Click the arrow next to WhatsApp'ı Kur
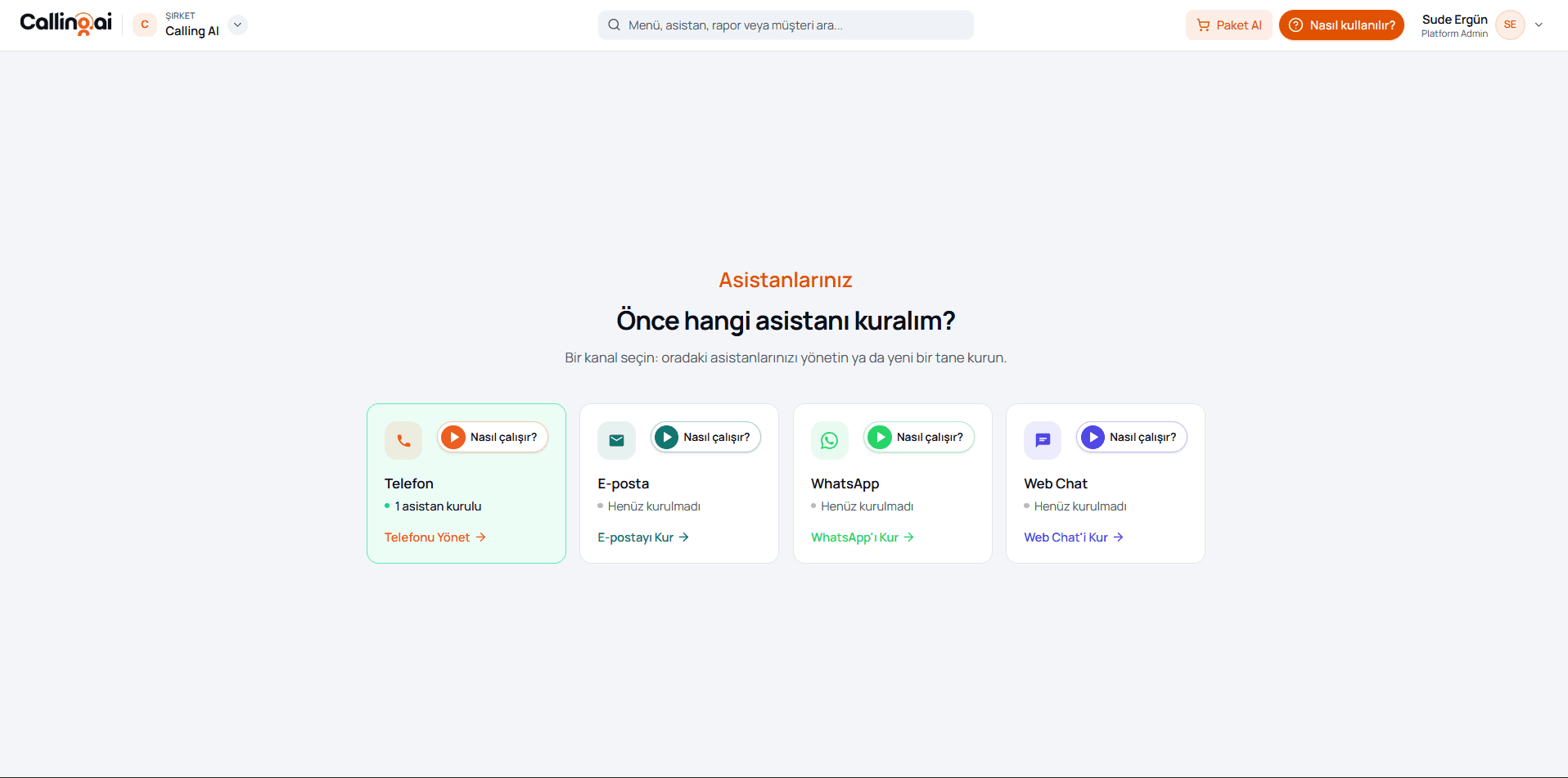Viewport: 1568px width, 778px height. pos(909,537)
